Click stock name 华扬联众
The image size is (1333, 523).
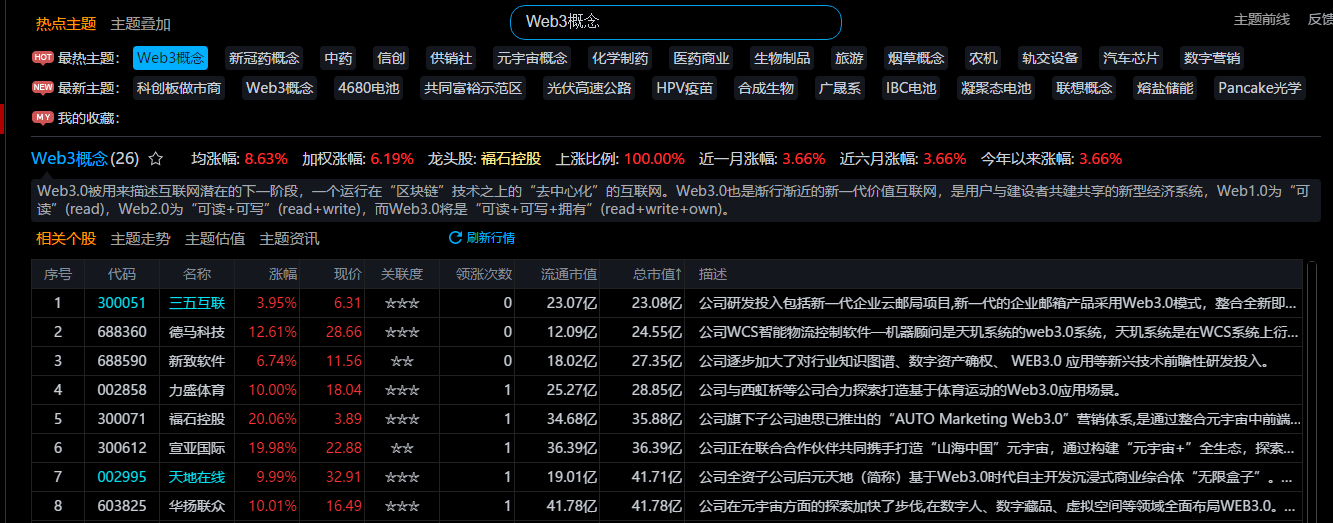[197, 506]
